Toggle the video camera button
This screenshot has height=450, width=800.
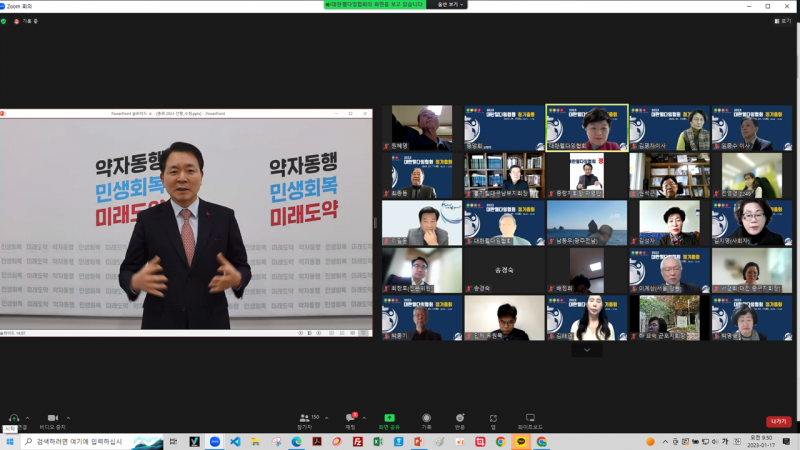[52, 418]
